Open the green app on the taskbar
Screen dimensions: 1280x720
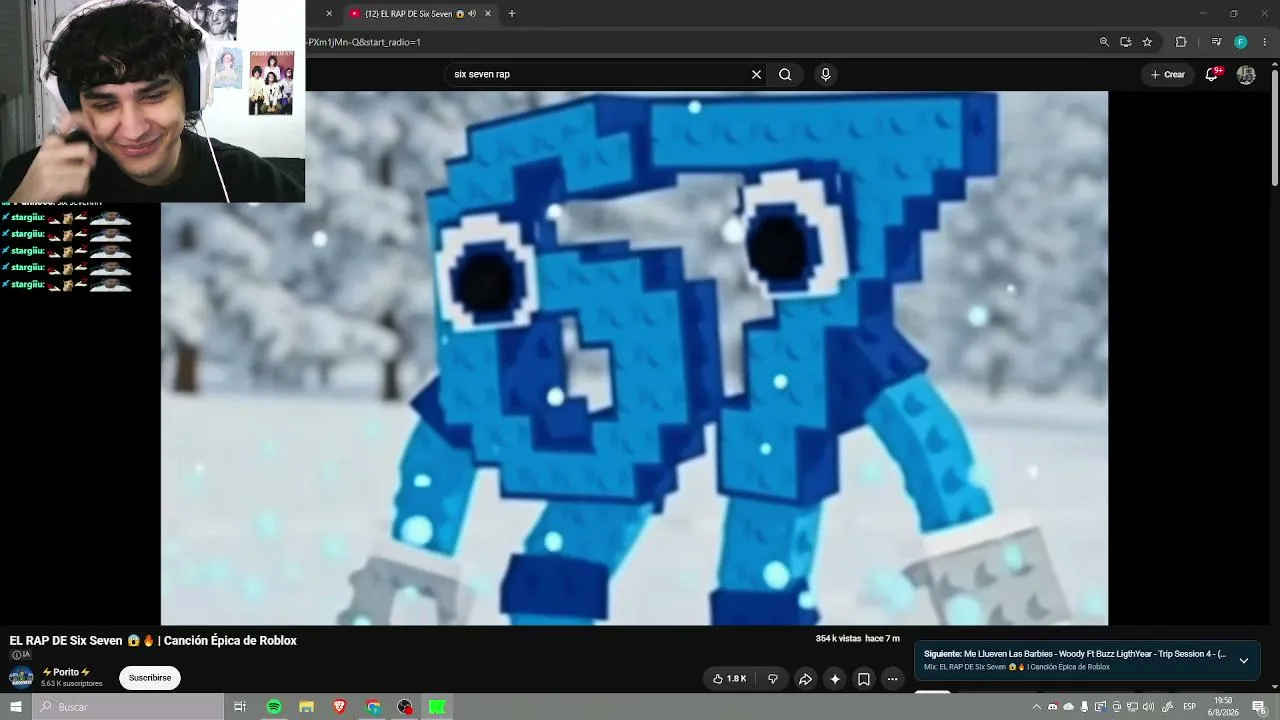437,707
